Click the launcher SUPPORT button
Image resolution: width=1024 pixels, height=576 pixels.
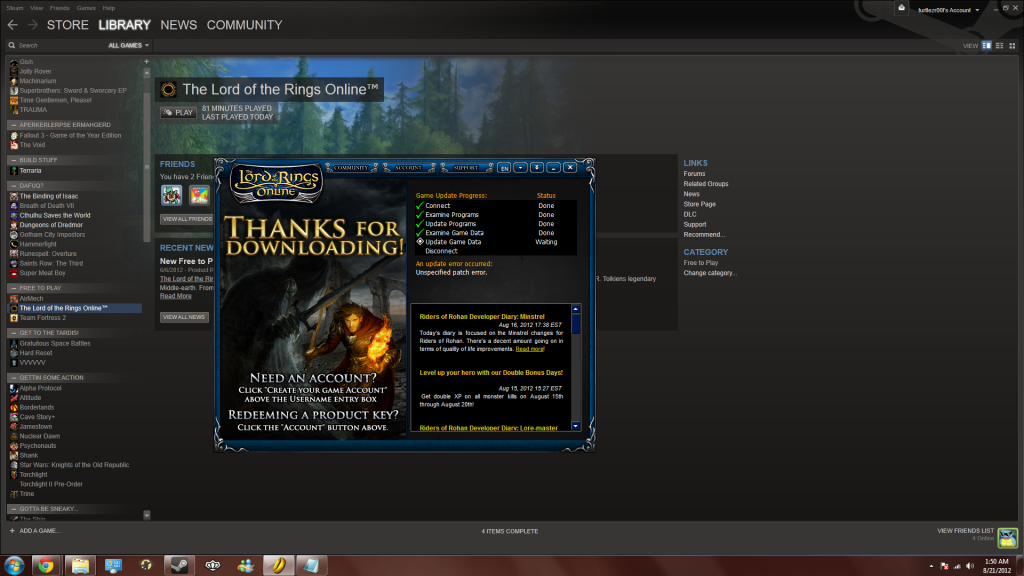tap(466, 168)
